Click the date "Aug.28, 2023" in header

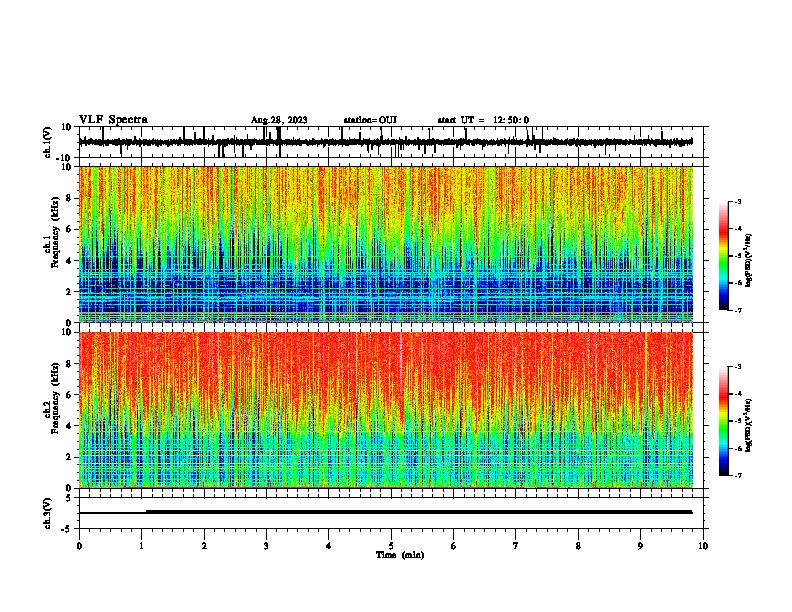(279, 120)
